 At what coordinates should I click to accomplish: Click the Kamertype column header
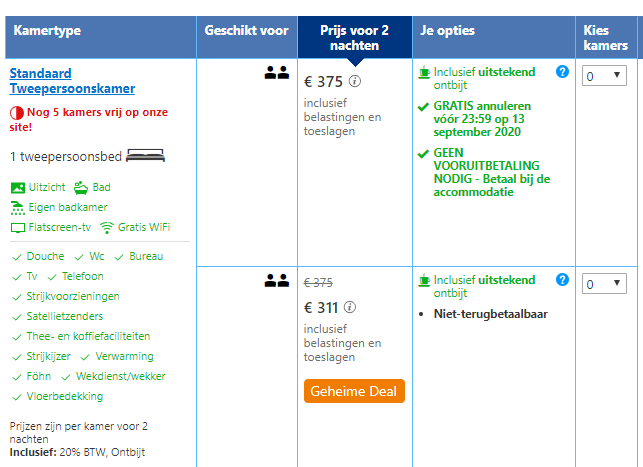pos(48,31)
